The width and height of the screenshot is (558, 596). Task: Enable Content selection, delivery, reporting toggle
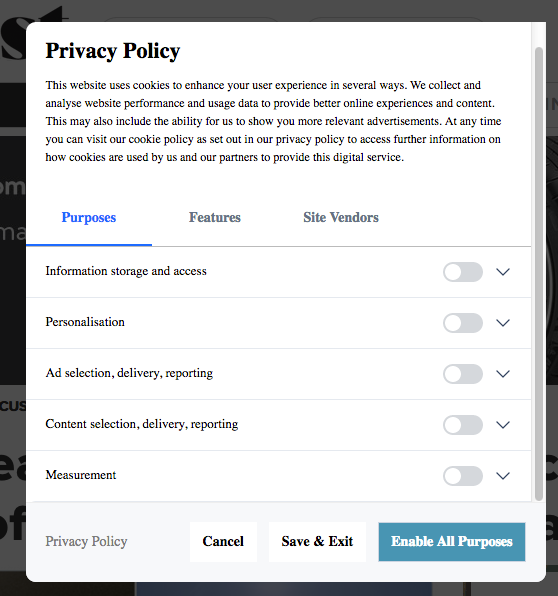(463, 425)
